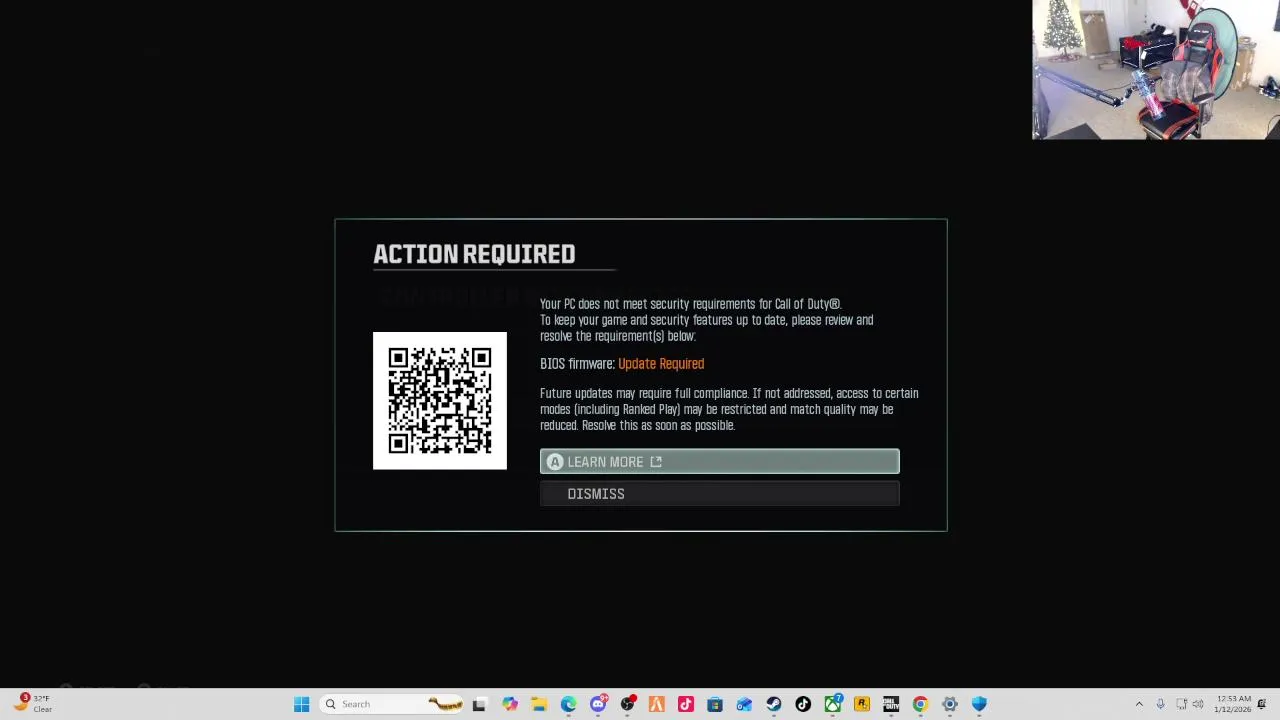Dismiss the Action Required dialog
The height and width of the screenshot is (720, 1280).
(719, 493)
